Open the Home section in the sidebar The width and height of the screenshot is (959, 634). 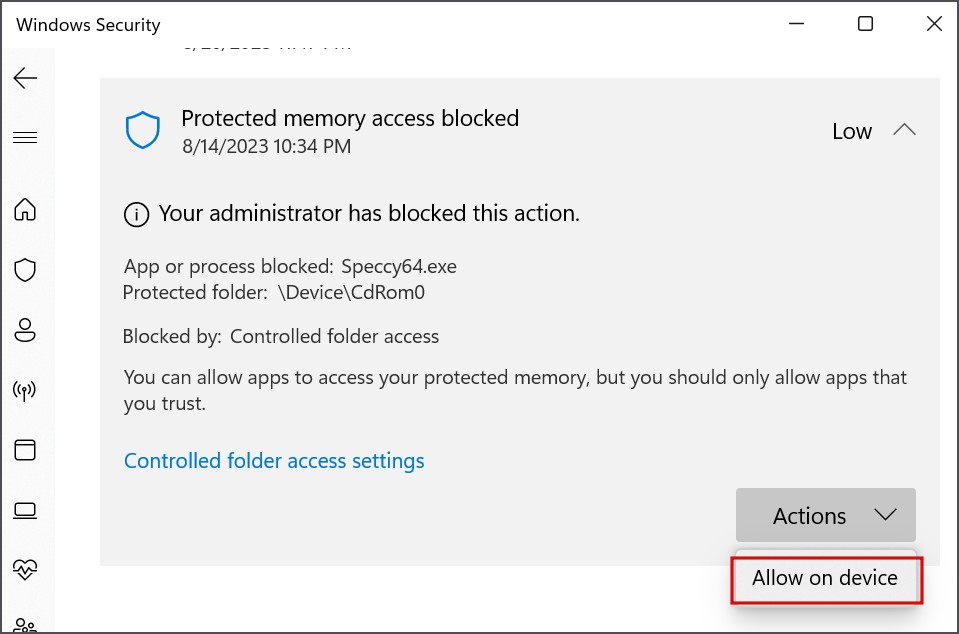click(x=25, y=209)
